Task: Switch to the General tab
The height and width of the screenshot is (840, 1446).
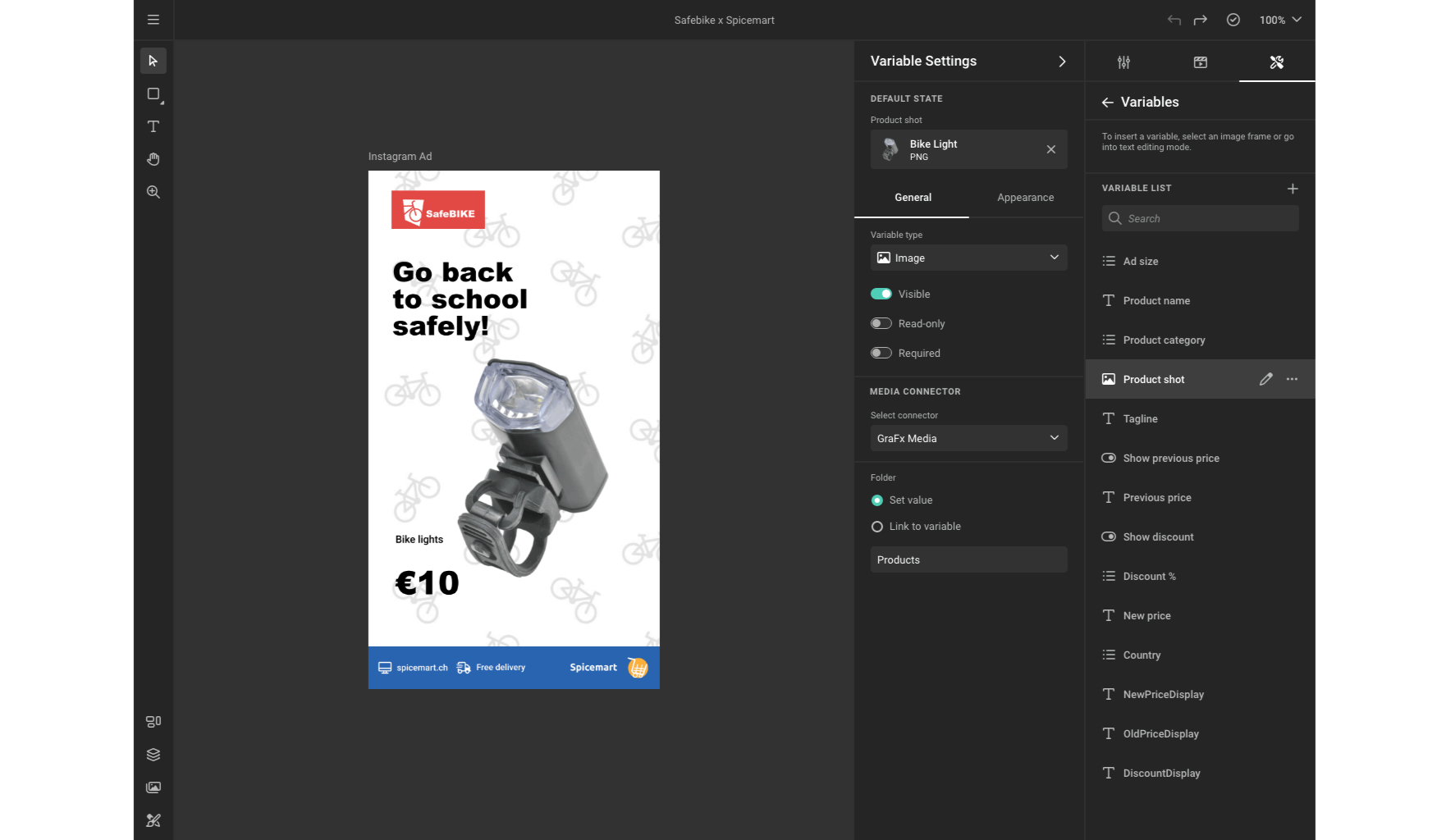Action: (913, 198)
